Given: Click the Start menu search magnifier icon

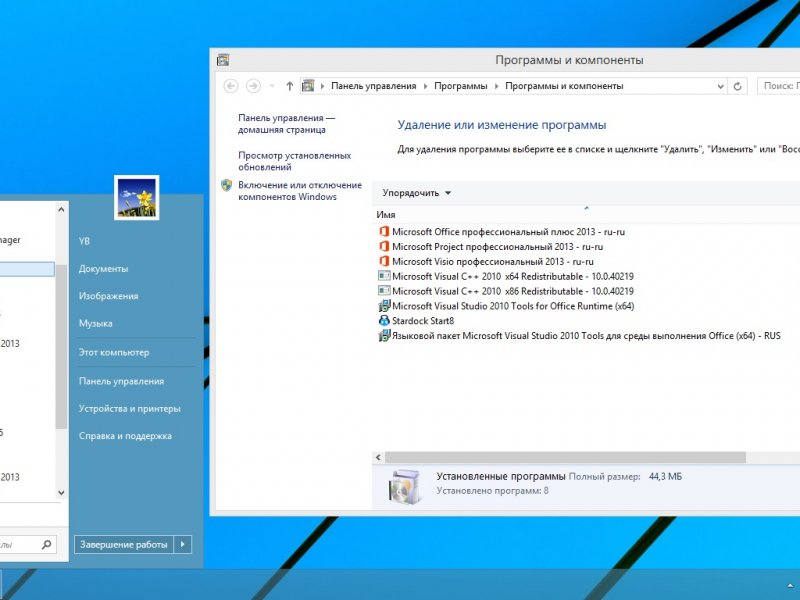Looking at the screenshot, I should pyautogui.click(x=46, y=544).
